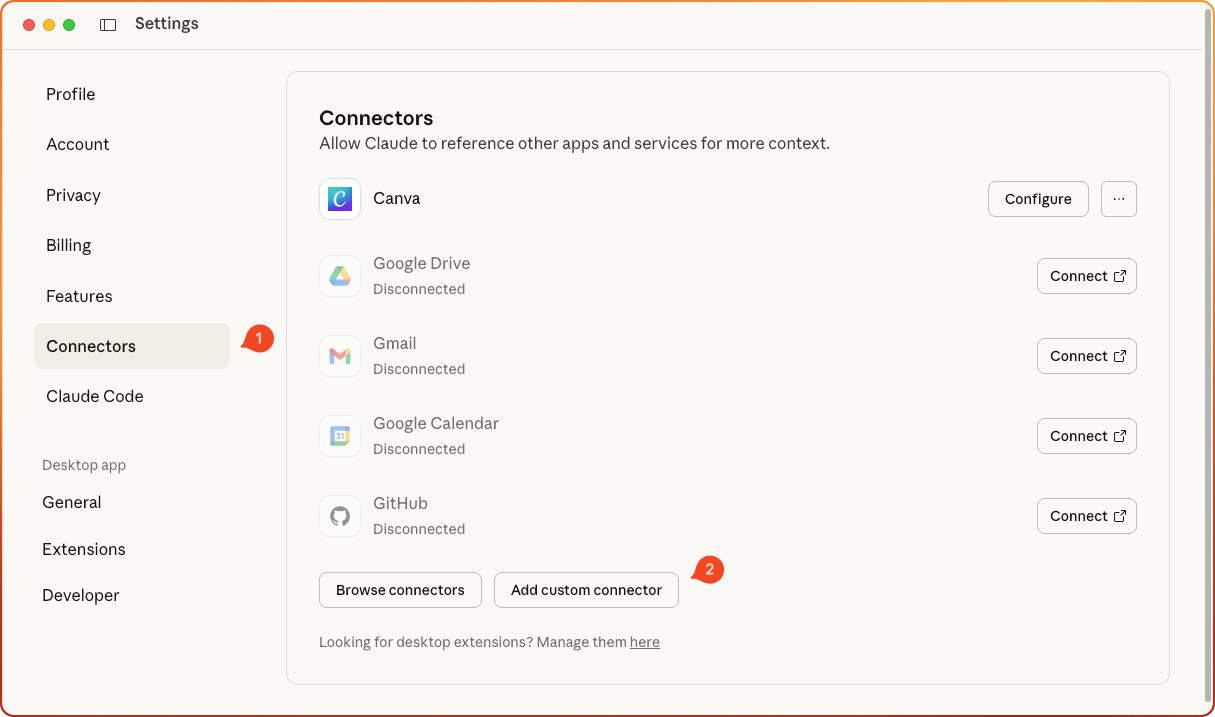This screenshot has width=1215, height=717.
Task: Open Claude Code settings
Action: [94, 396]
